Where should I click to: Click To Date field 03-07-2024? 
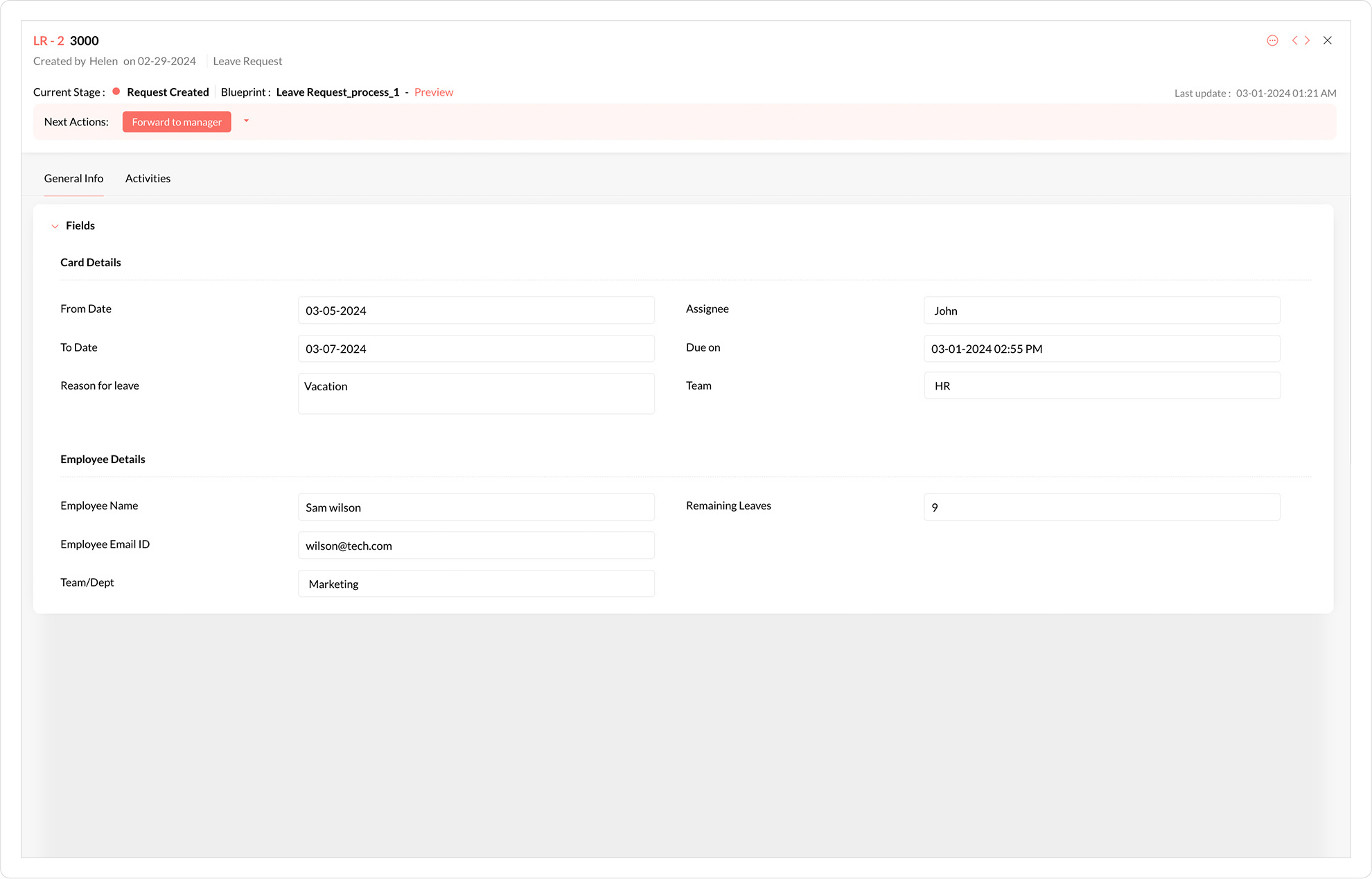click(476, 349)
